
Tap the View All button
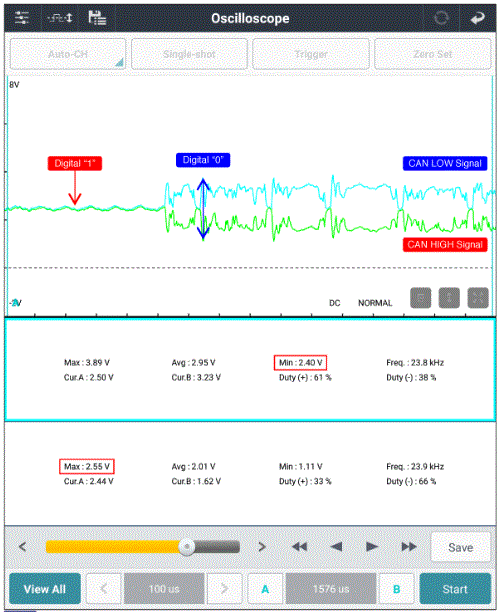coord(45,589)
